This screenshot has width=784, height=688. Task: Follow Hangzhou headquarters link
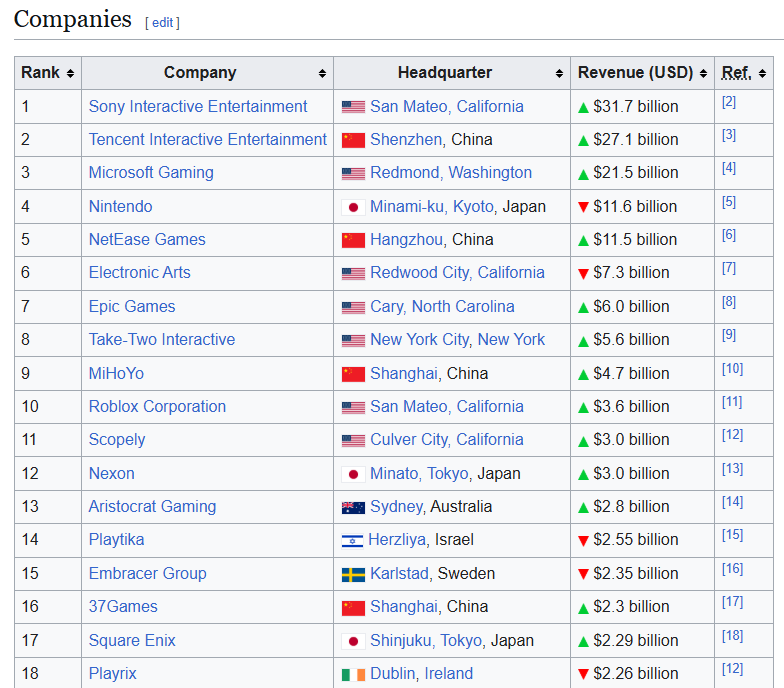(406, 240)
